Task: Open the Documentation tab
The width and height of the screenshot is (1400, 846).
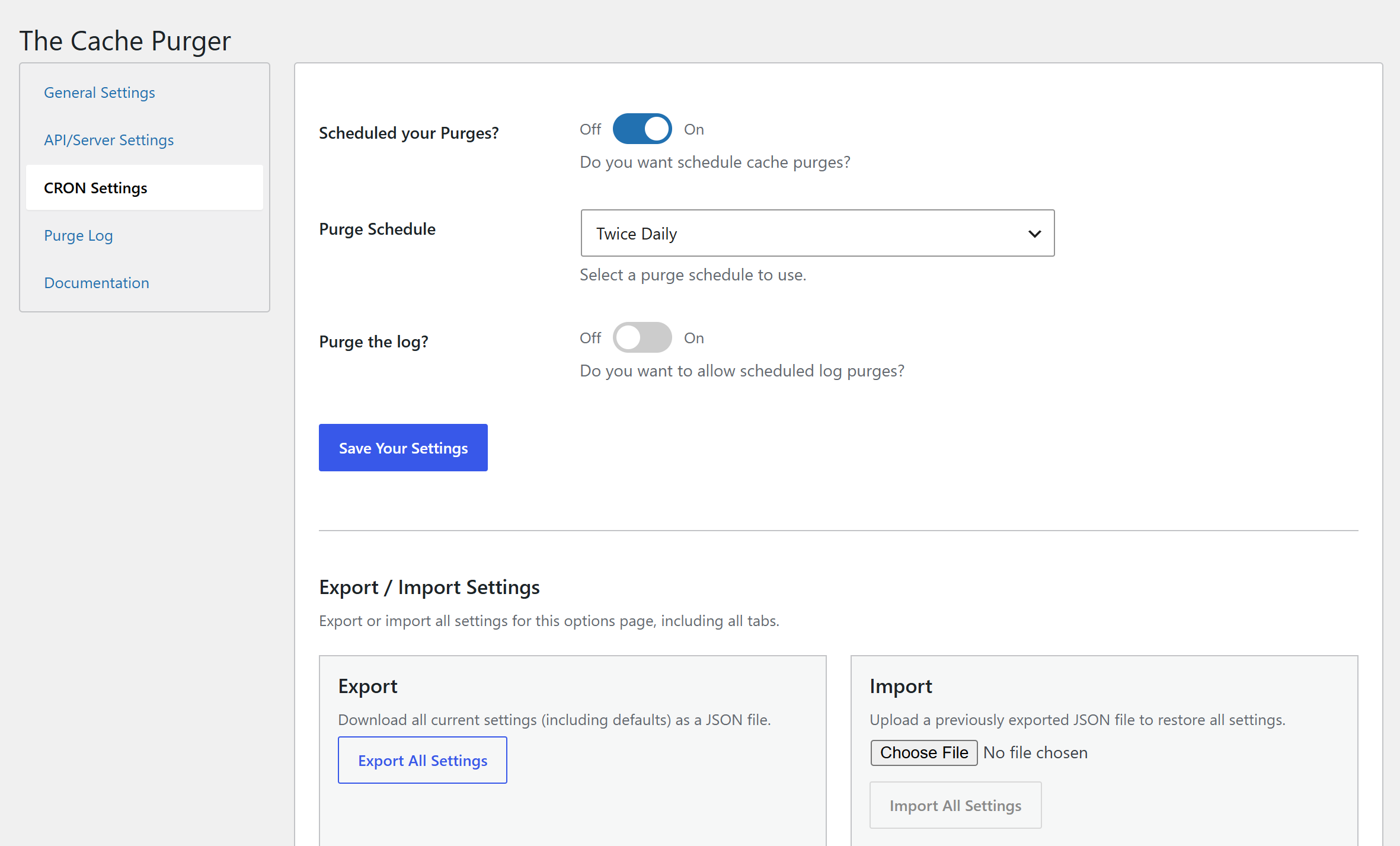Action: 97,283
